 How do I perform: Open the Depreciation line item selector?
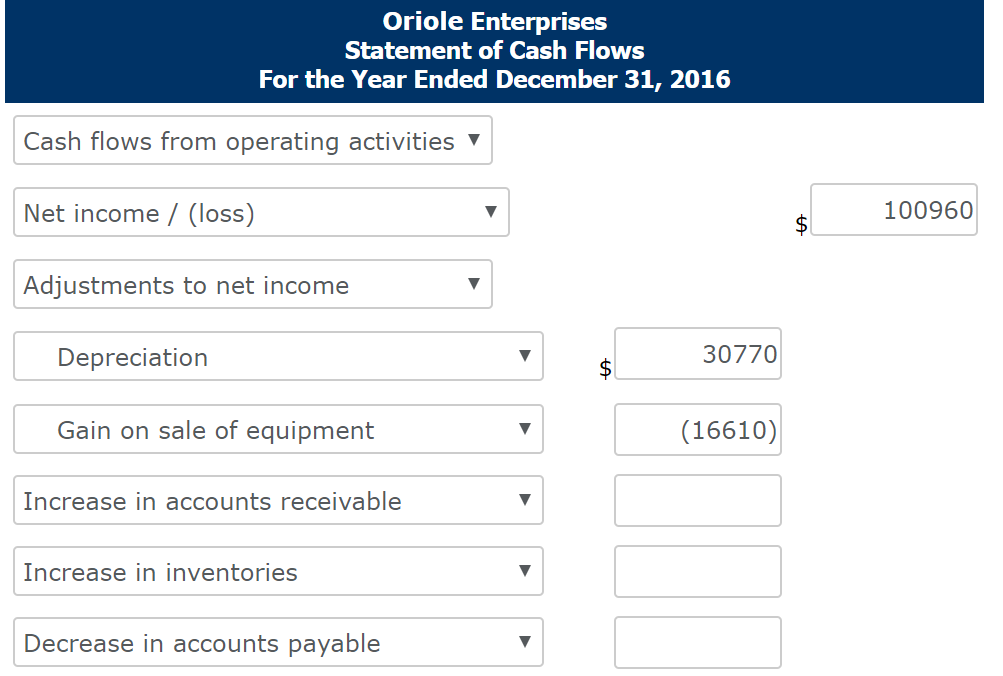pos(278,356)
